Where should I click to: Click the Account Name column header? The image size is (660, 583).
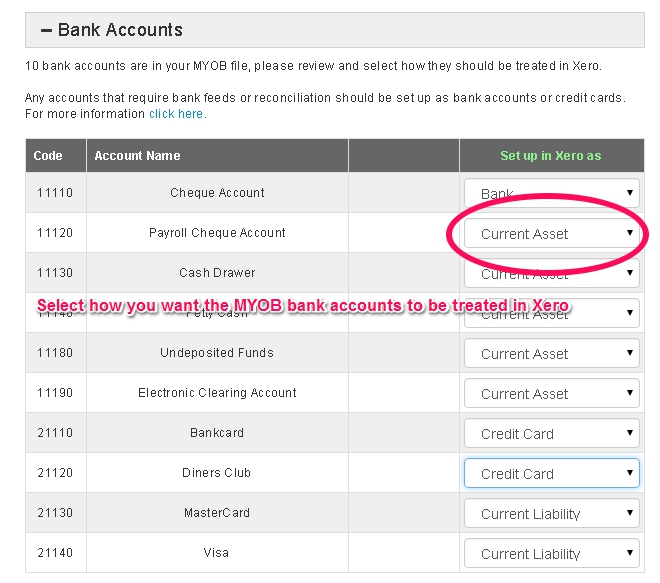pos(137,156)
